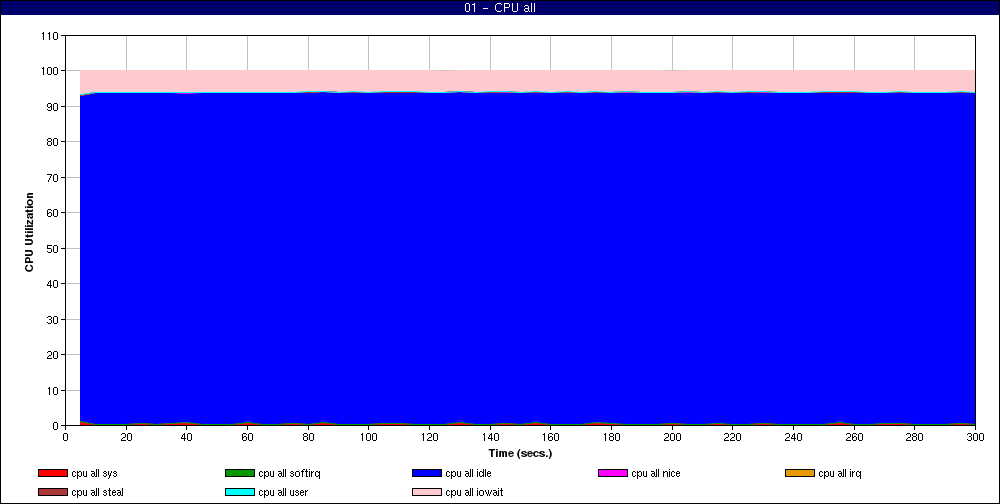Viewport: 1000px width, 504px height.
Task: Click the 'cpu all user' legend label
Action: point(283,493)
